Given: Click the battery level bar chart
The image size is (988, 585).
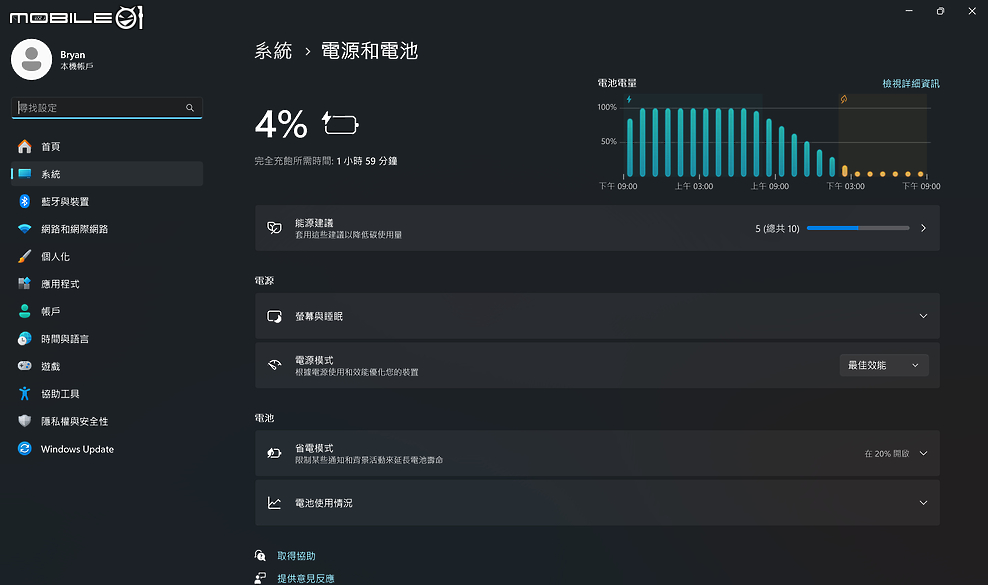Looking at the screenshot, I should coord(768,140).
